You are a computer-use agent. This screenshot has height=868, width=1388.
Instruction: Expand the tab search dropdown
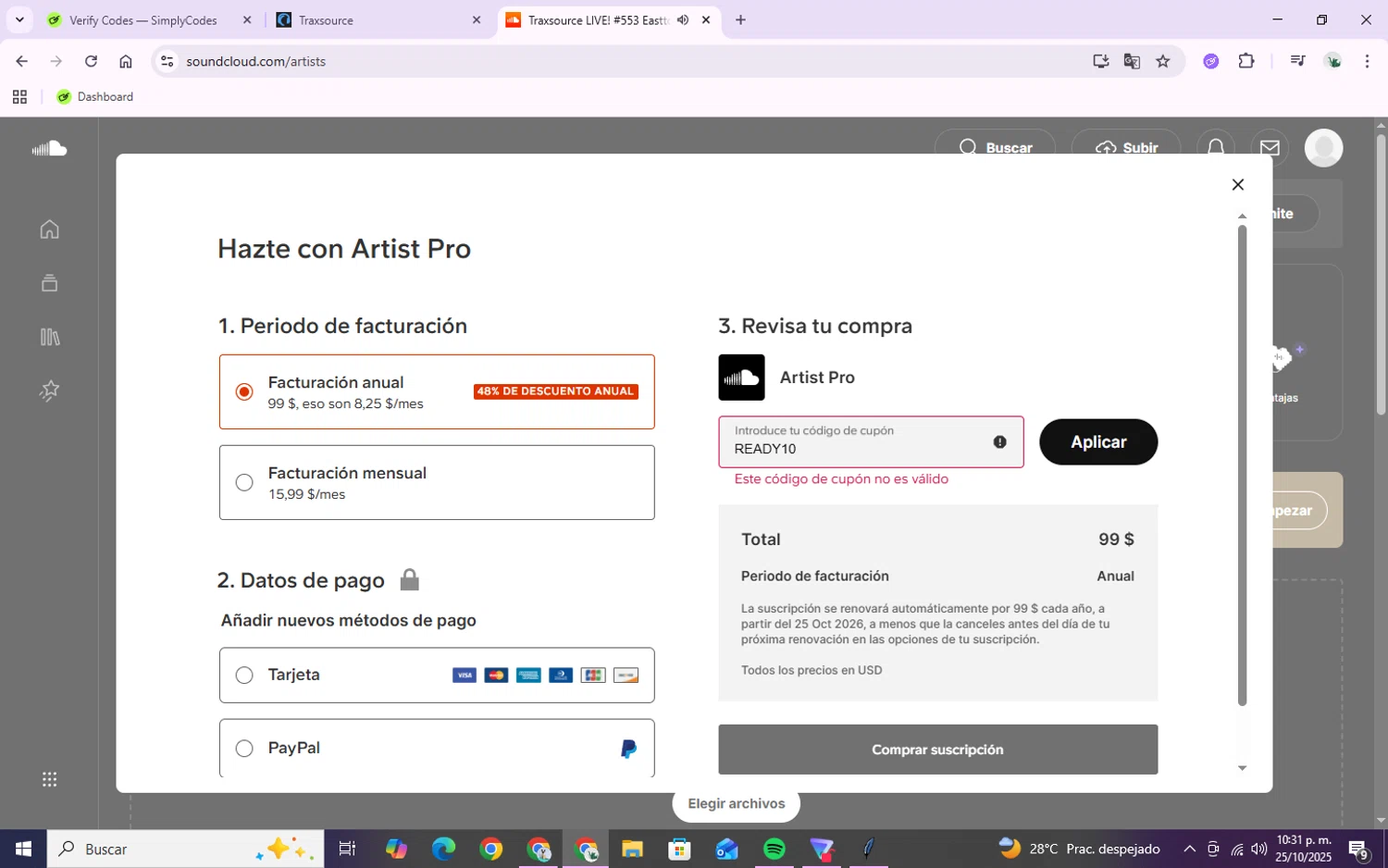coord(19,19)
